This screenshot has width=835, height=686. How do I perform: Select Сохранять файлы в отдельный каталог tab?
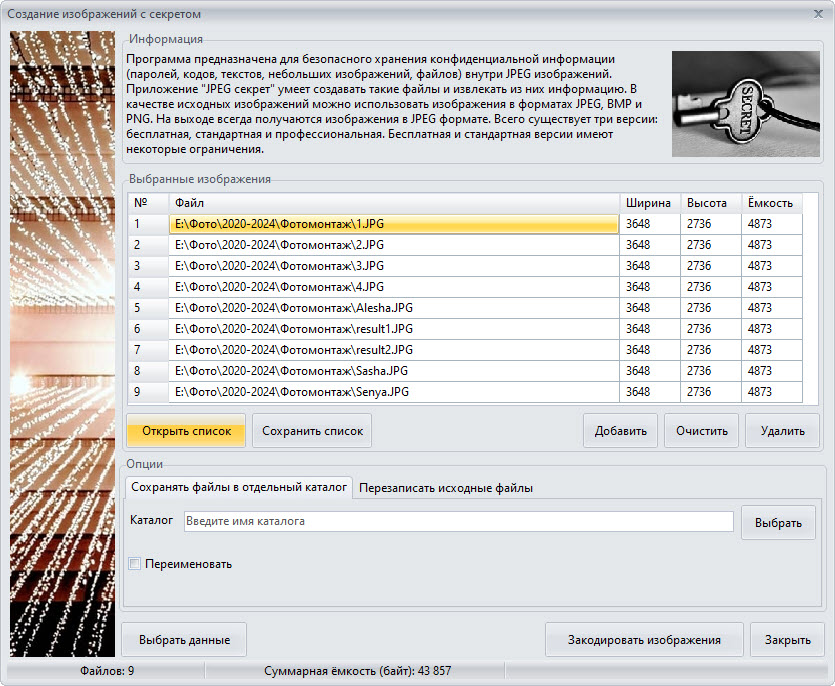pos(239,488)
